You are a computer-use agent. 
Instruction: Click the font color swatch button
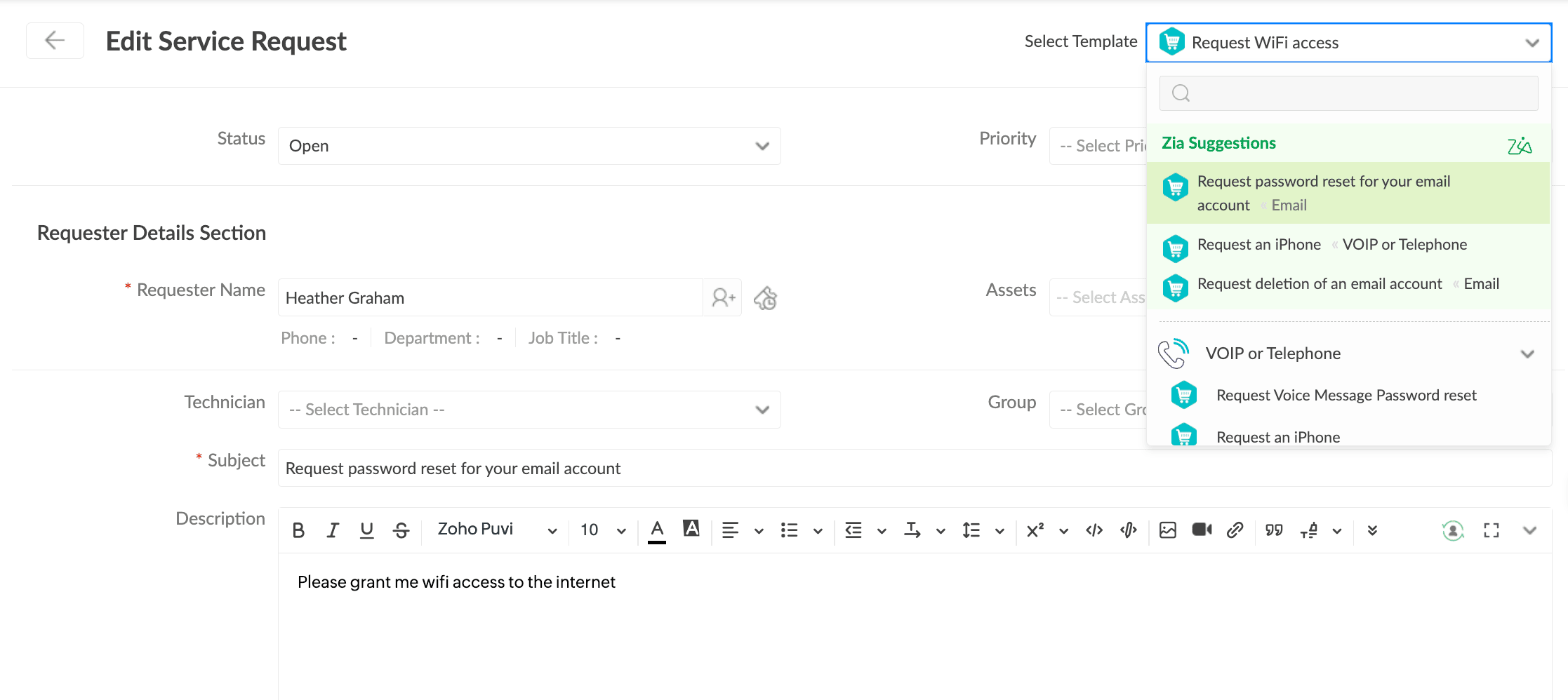657,530
